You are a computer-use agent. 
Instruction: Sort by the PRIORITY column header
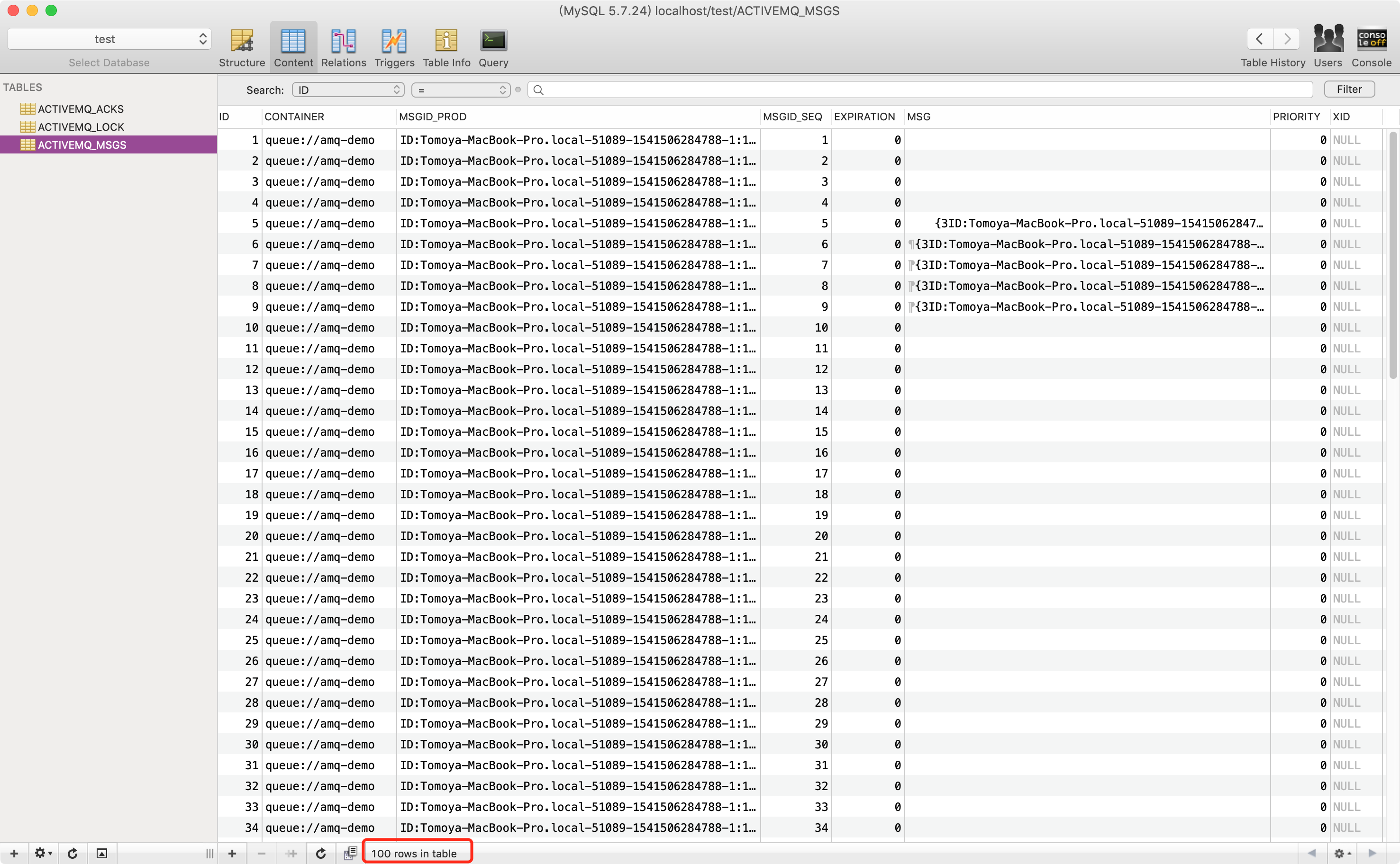1300,117
